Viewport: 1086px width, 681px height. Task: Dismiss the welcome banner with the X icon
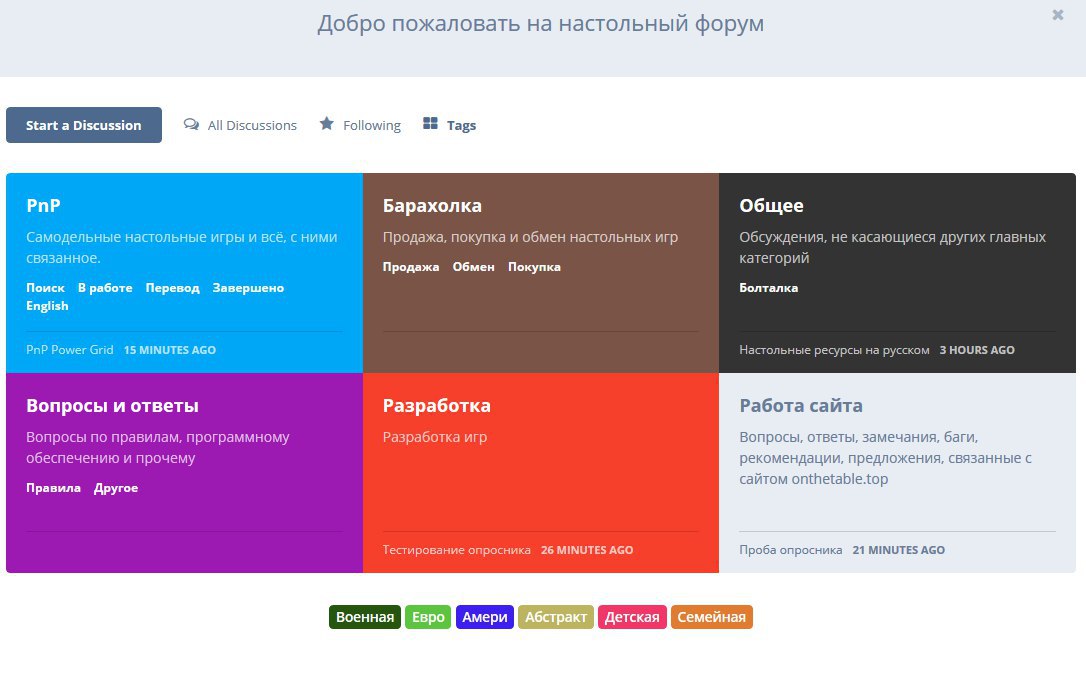1058,15
